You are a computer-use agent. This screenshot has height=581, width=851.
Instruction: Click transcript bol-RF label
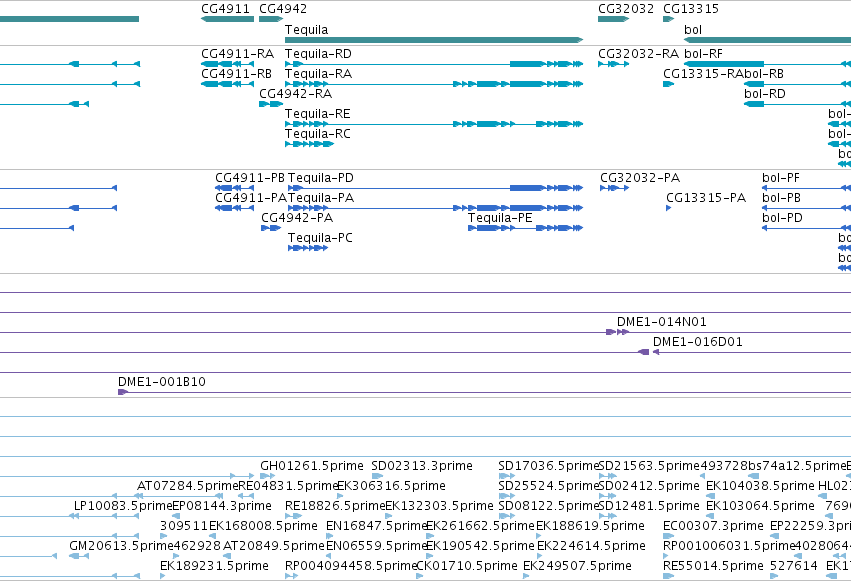[x=703, y=54]
